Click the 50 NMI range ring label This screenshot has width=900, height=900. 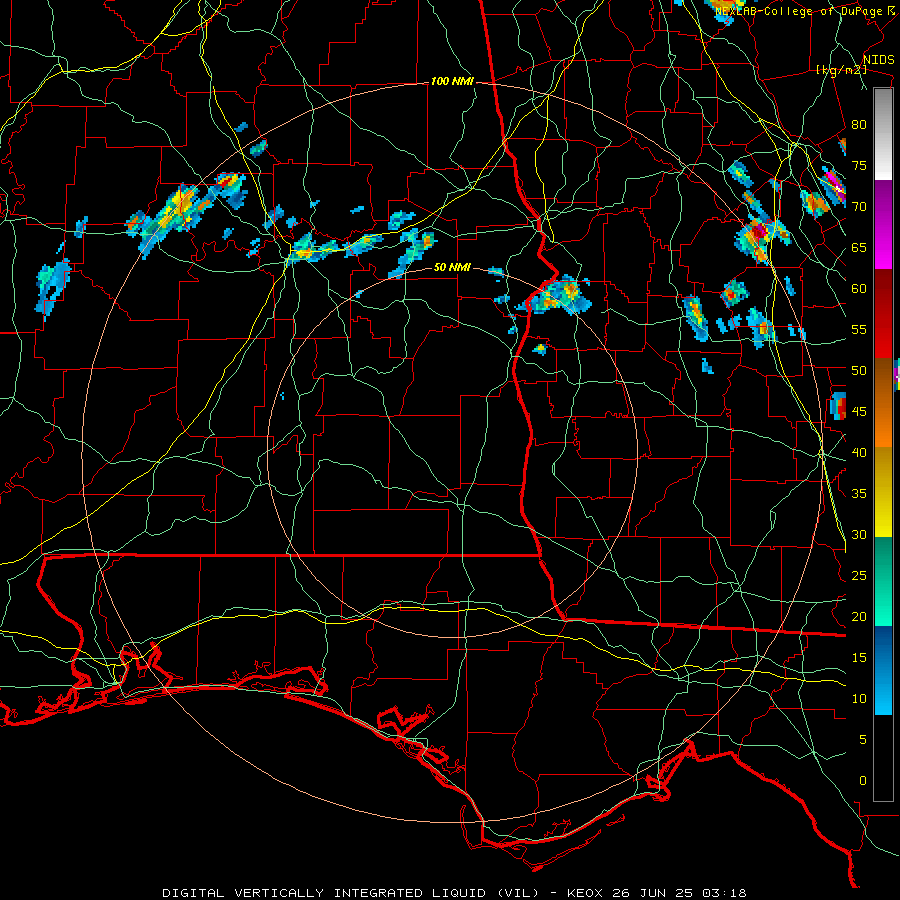pos(452,267)
